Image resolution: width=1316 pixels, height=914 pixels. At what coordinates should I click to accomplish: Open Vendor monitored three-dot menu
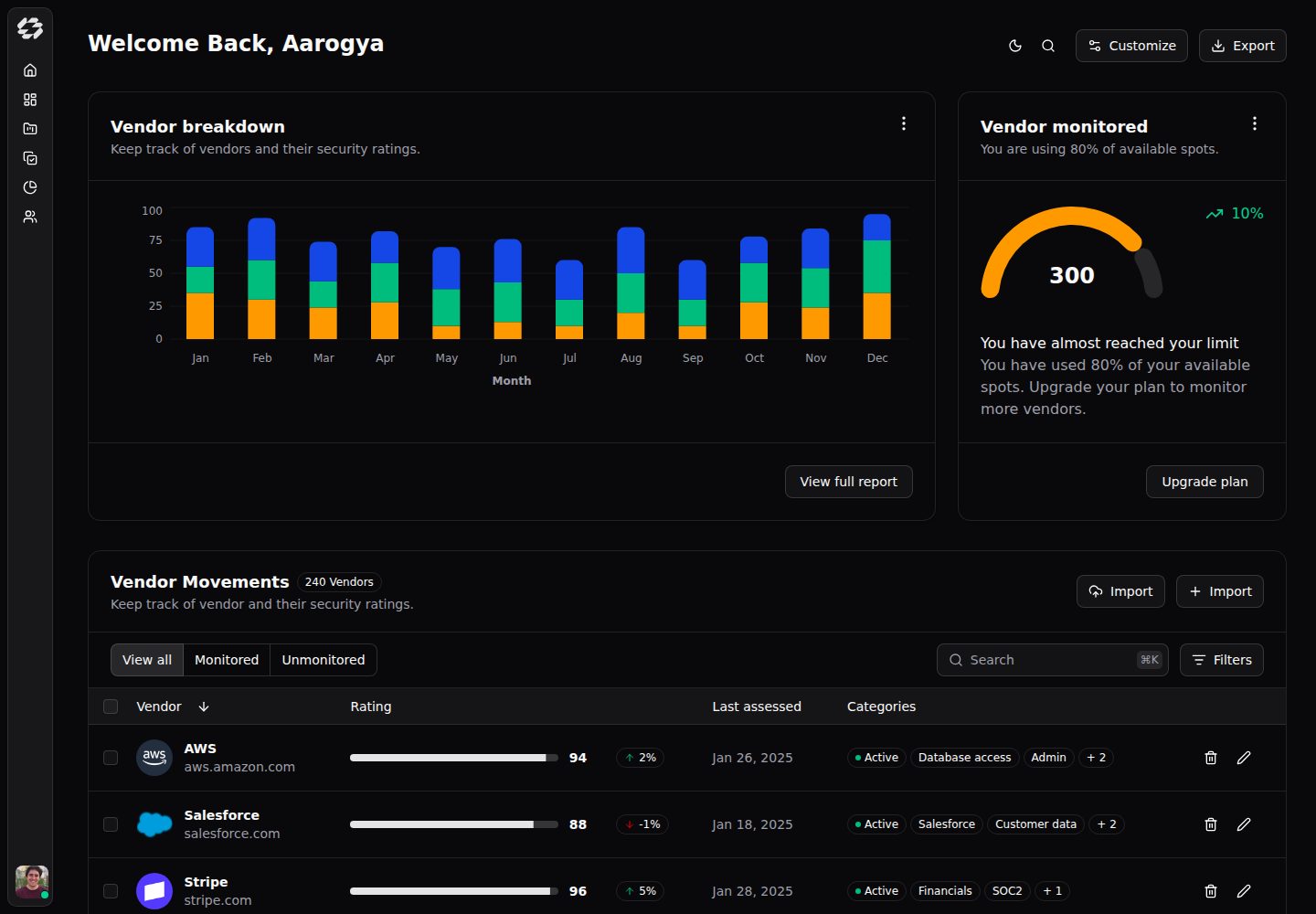(x=1255, y=123)
